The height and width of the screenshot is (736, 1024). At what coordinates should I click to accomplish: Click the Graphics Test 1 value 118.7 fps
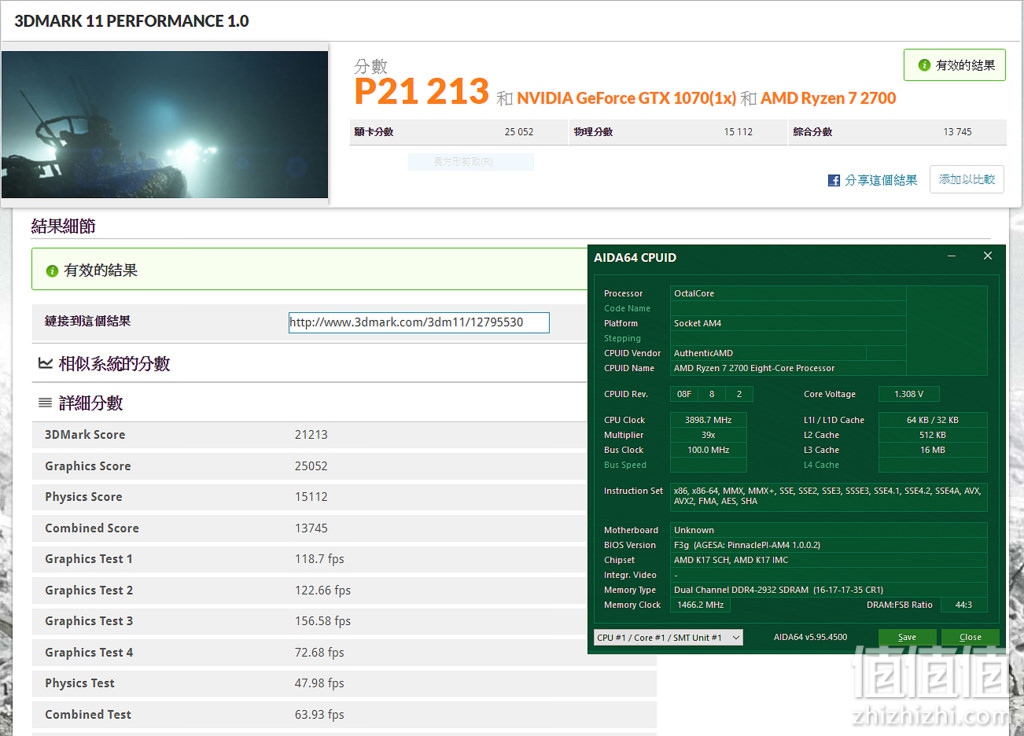coord(319,559)
